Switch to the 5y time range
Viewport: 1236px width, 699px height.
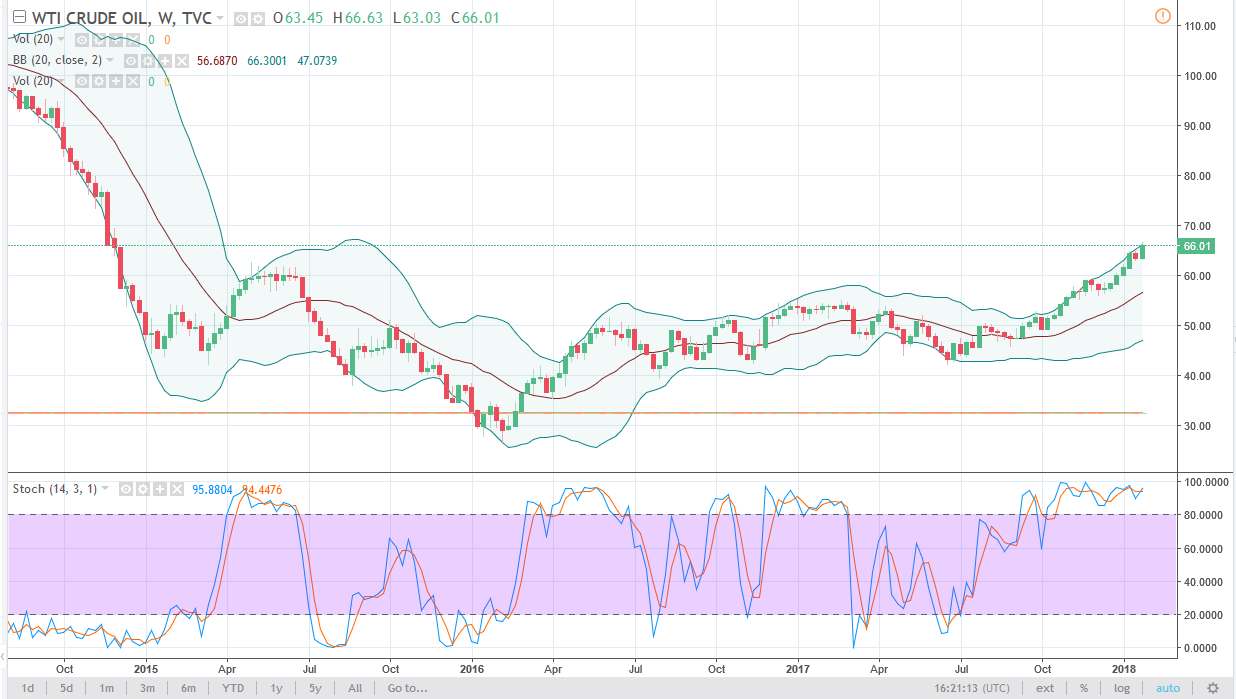click(315, 688)
